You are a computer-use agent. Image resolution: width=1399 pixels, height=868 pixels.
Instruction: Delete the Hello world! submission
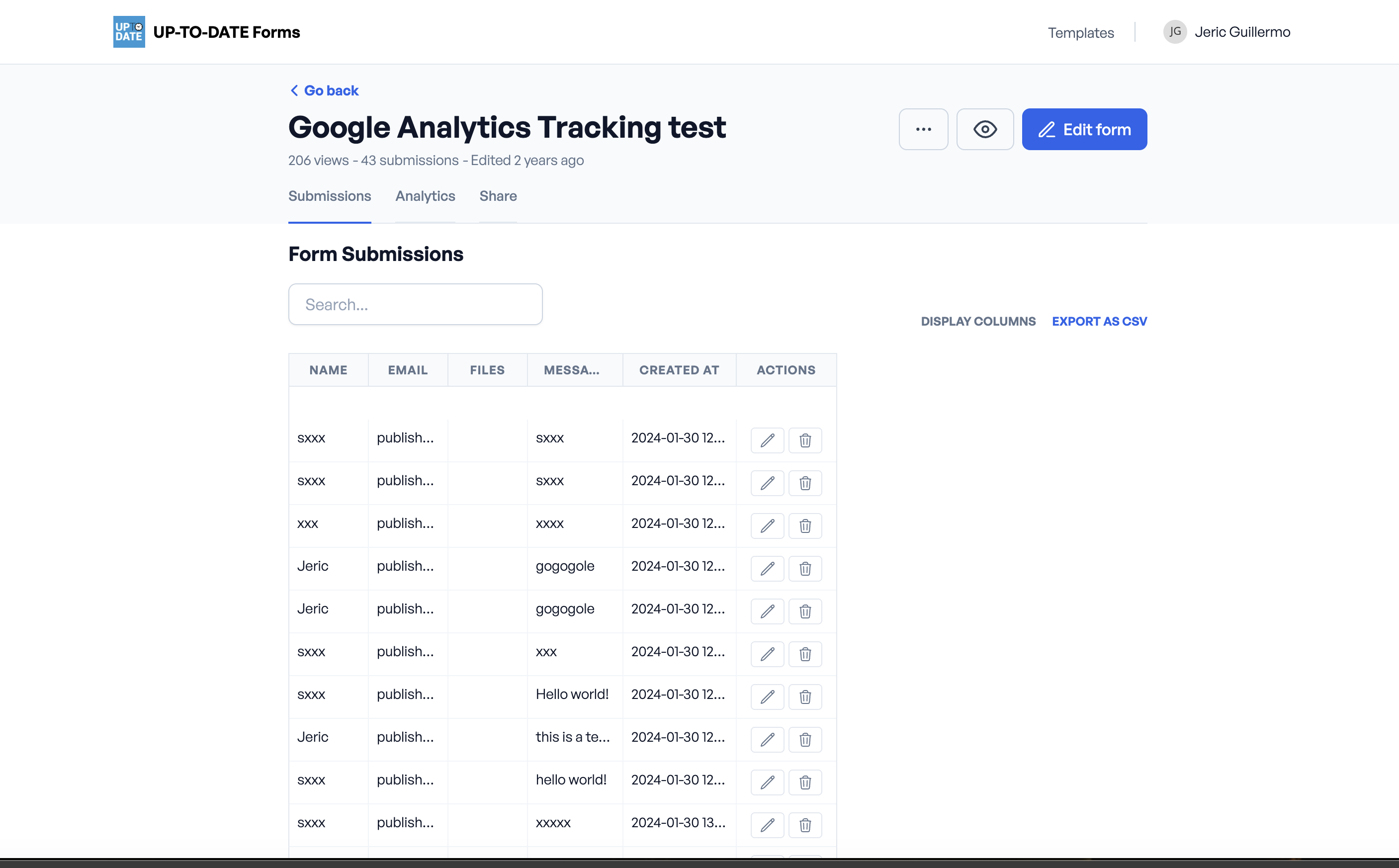pos(805,697)
